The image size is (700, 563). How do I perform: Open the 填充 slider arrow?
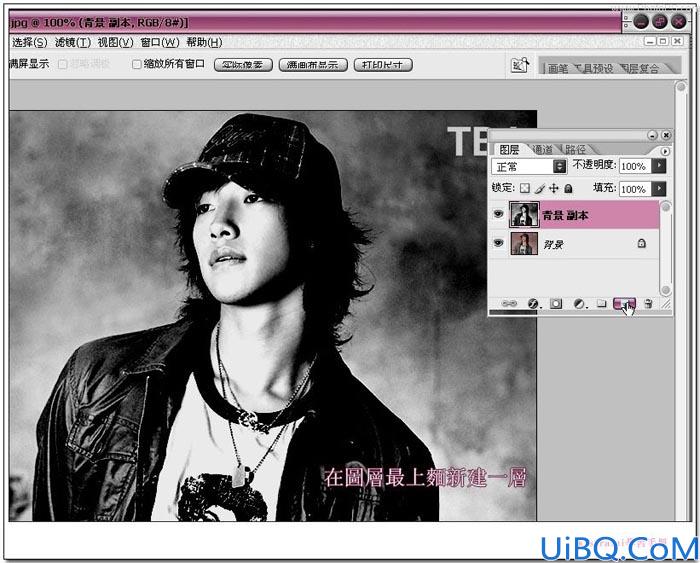659,188
